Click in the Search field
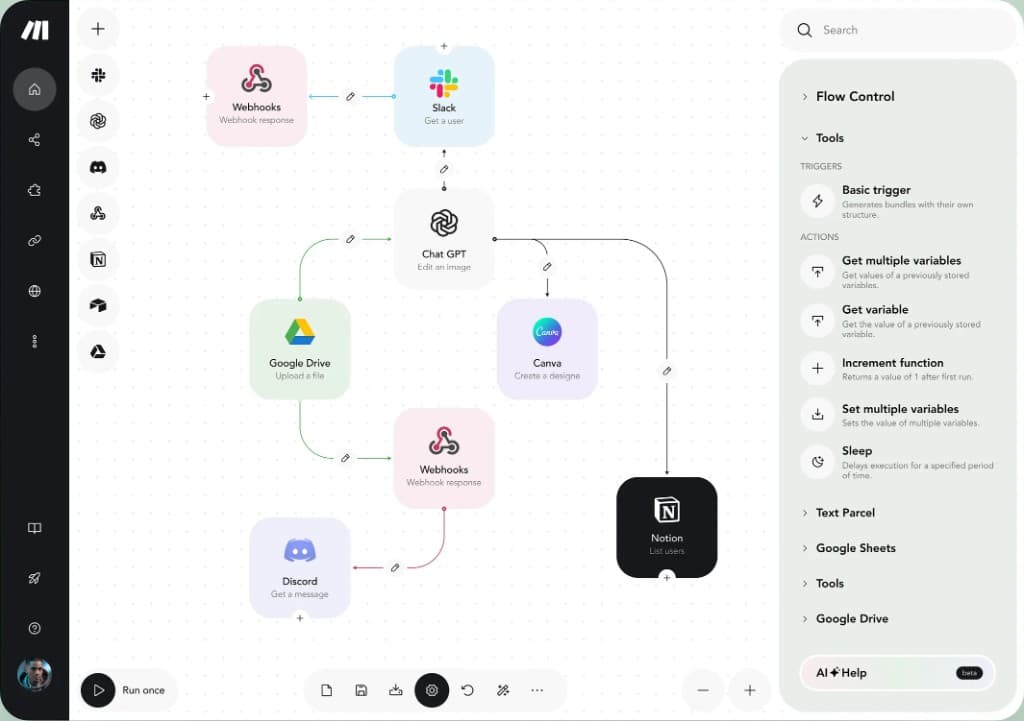The image size is (1024, 721). click(x=899, y=30)
